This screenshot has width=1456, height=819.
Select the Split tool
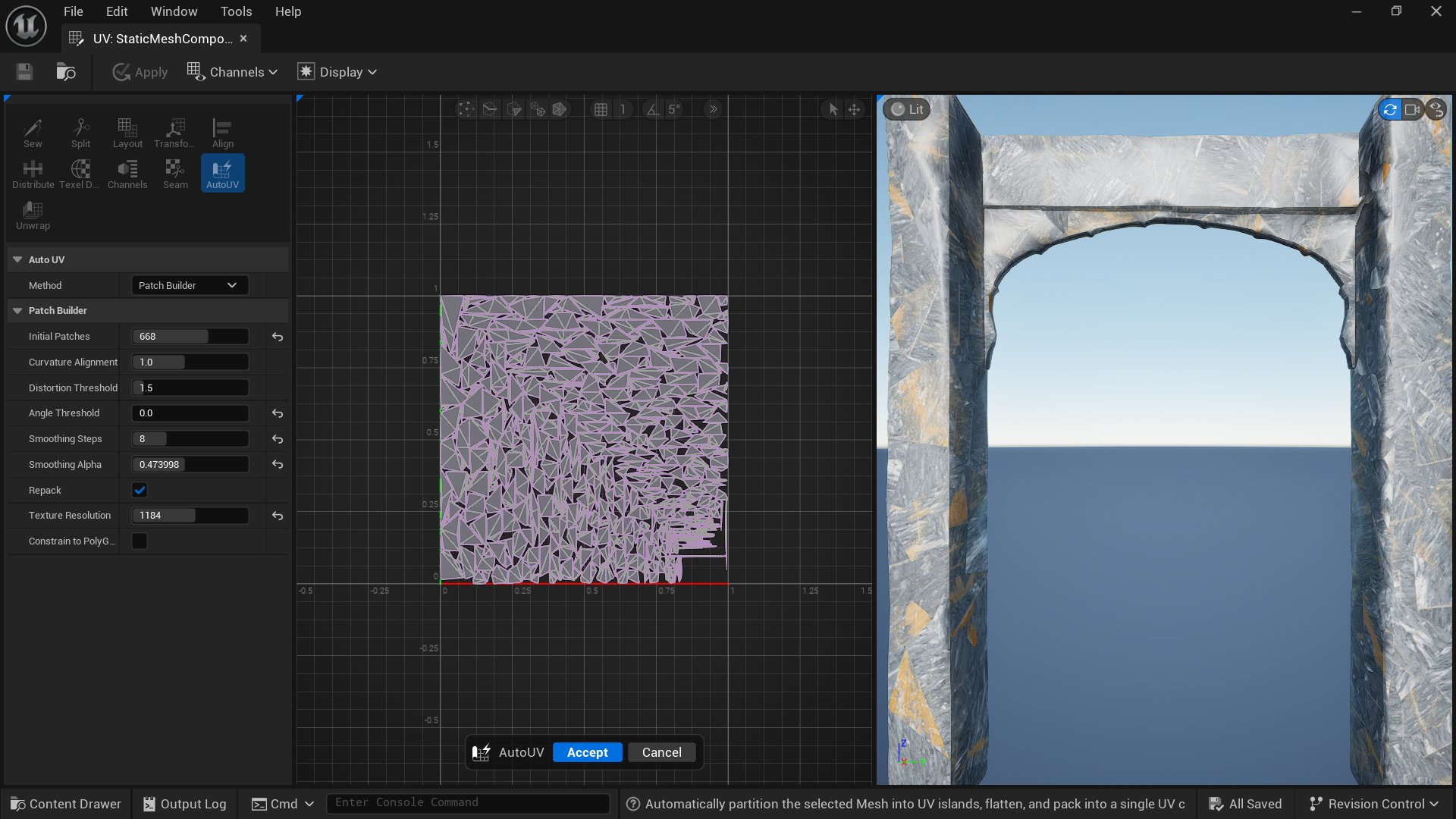click(80, 133)
